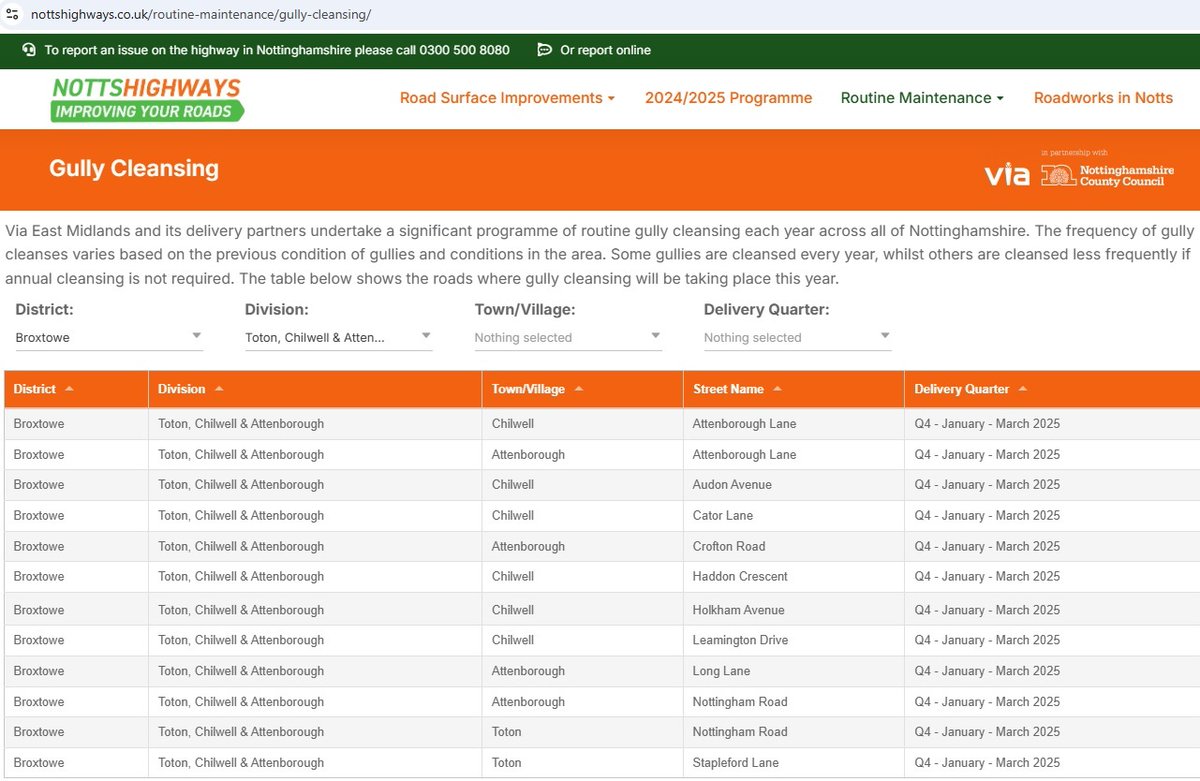Sort by District column arrow
The height and width of the screenshot is (781, 1200).
[x=69, y=389]
